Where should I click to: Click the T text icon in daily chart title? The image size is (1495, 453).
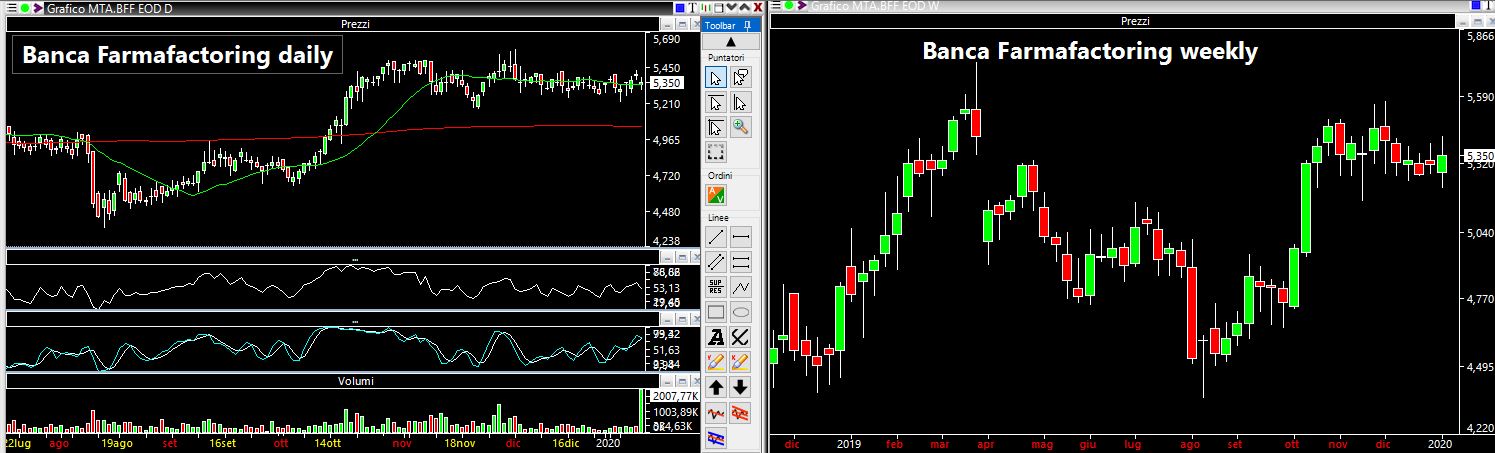[x=694, y=6]
